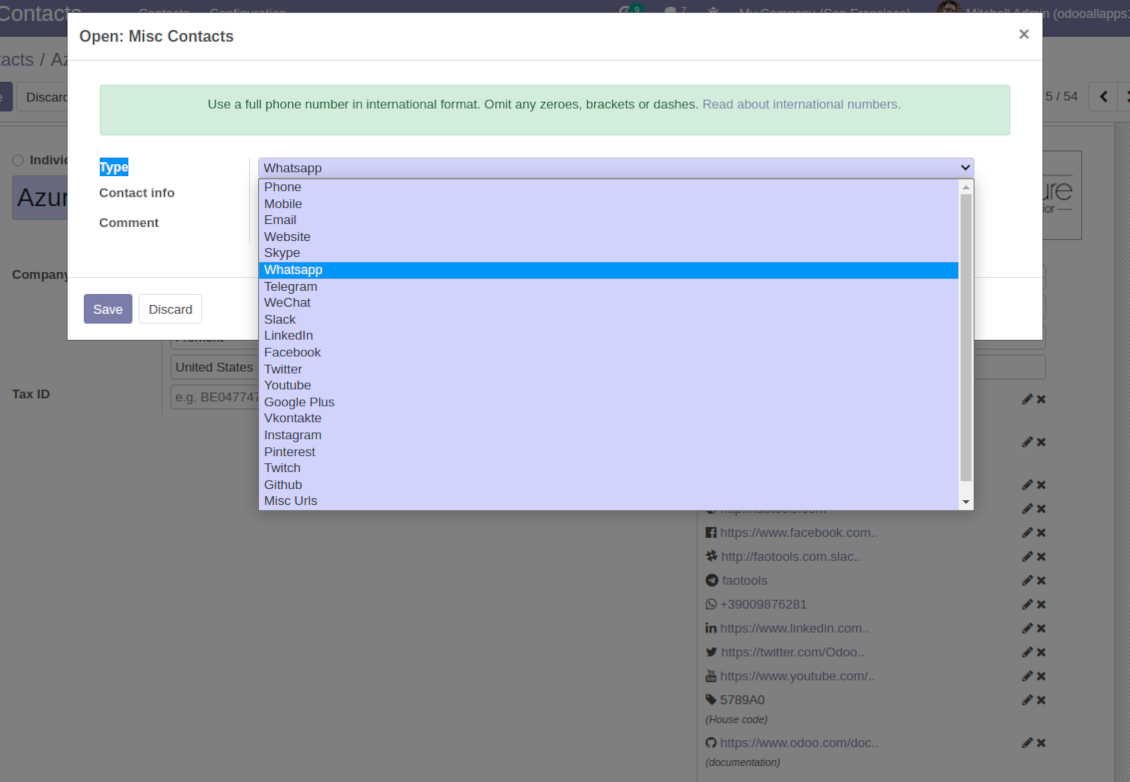The width and height of the screenshot is (1130, 782).
Task: Click the Contact info label
Action: pos(137,193)
